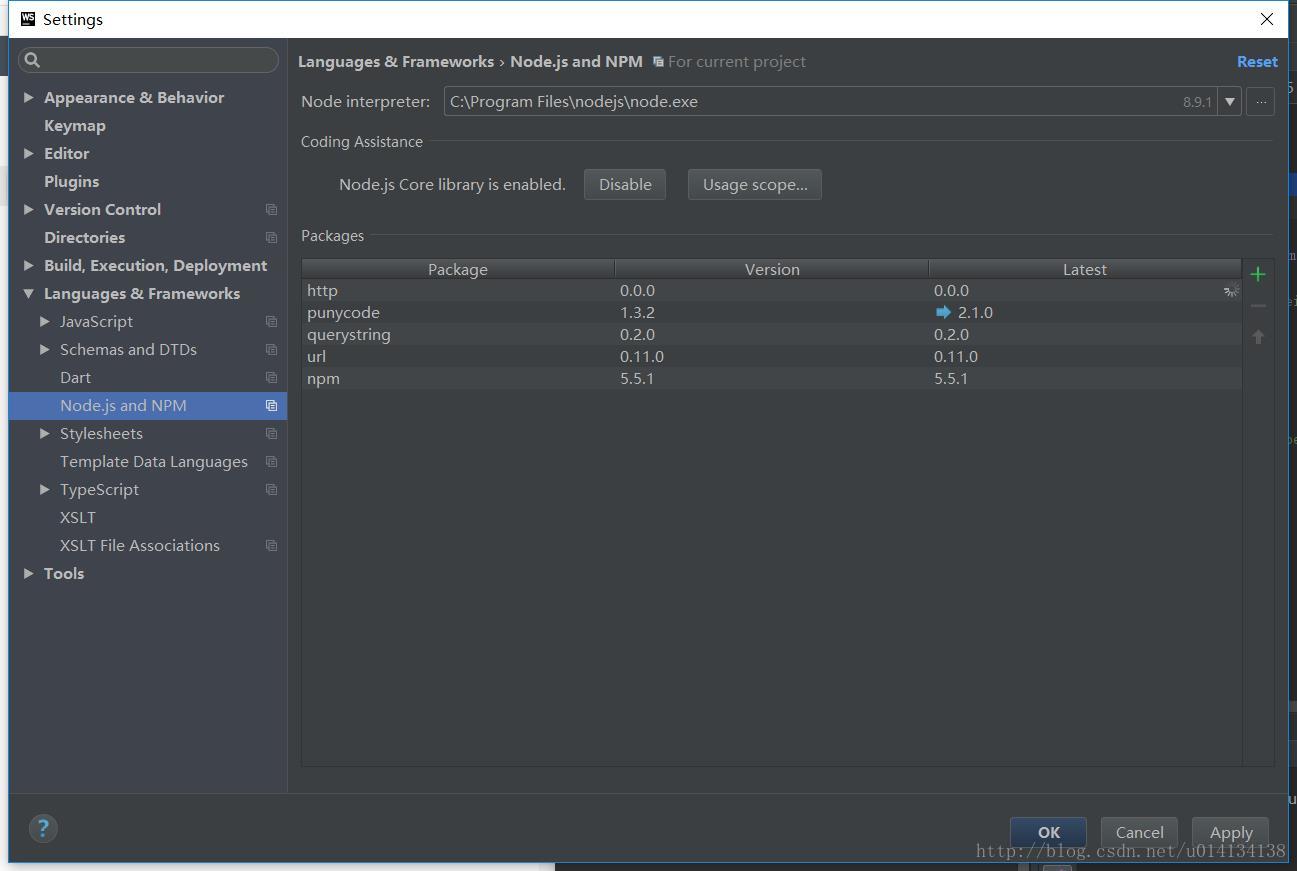The height and width of the screenshot is (871, 1297).
Task: Expand the Languages & Frameworks tree section
Action: pos(27,293)
